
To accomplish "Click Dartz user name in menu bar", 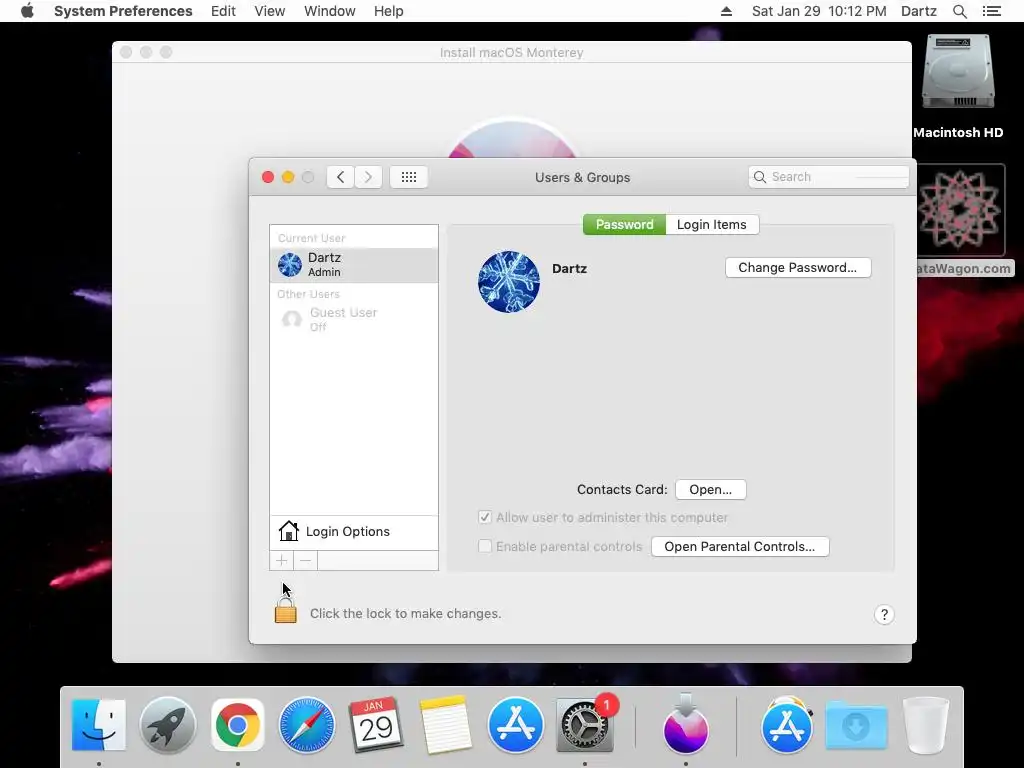I will tap(919, 11).
